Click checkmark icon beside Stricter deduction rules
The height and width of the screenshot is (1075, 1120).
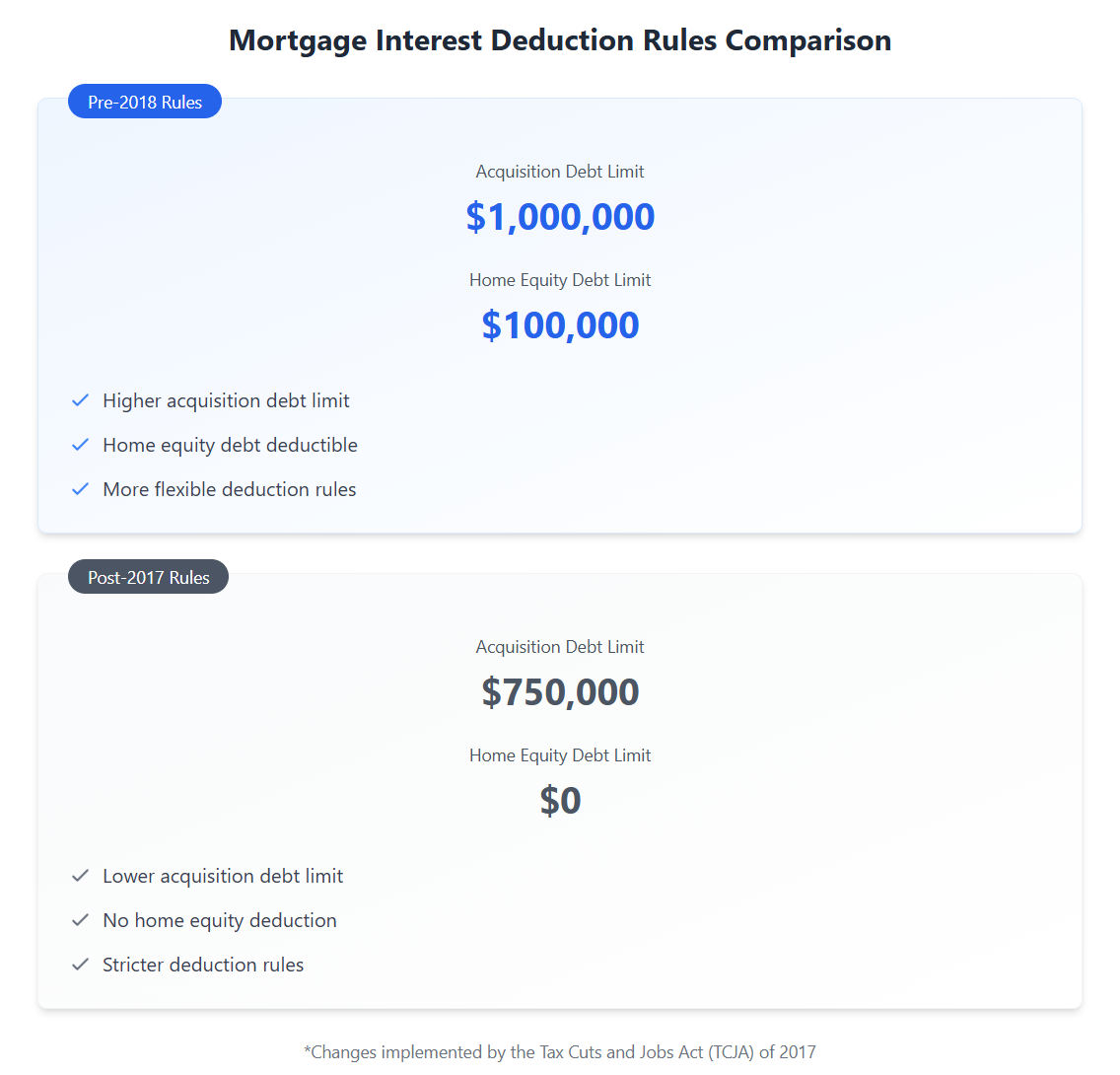81,965
